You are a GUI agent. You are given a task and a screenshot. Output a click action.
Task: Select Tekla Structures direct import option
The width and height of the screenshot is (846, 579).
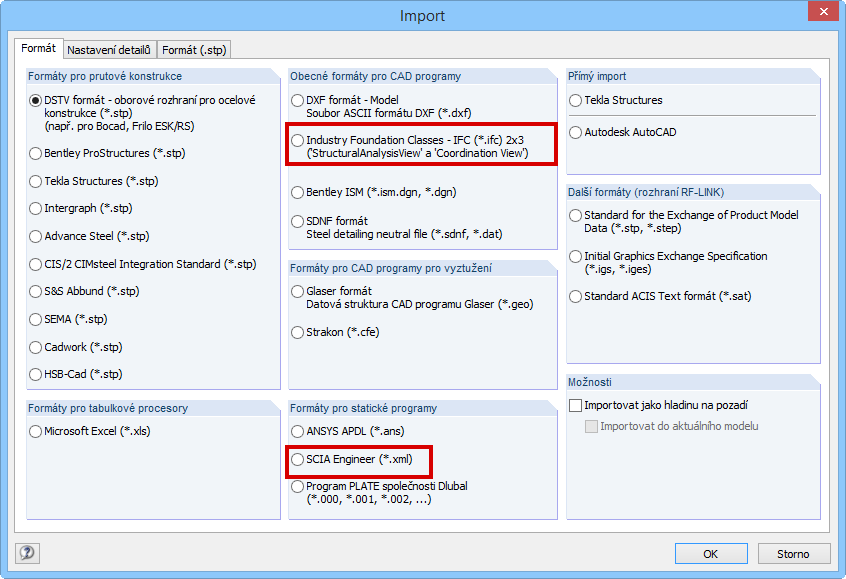tap(575, 101)
